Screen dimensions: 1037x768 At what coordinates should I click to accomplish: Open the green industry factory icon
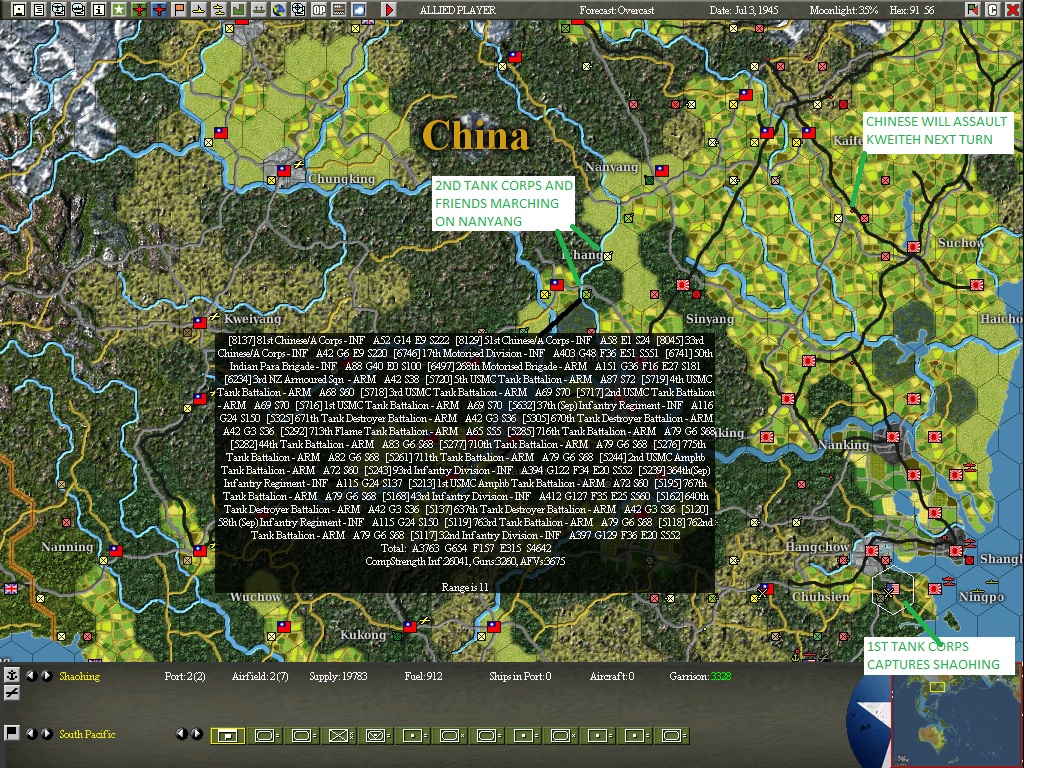pos(239,10)
